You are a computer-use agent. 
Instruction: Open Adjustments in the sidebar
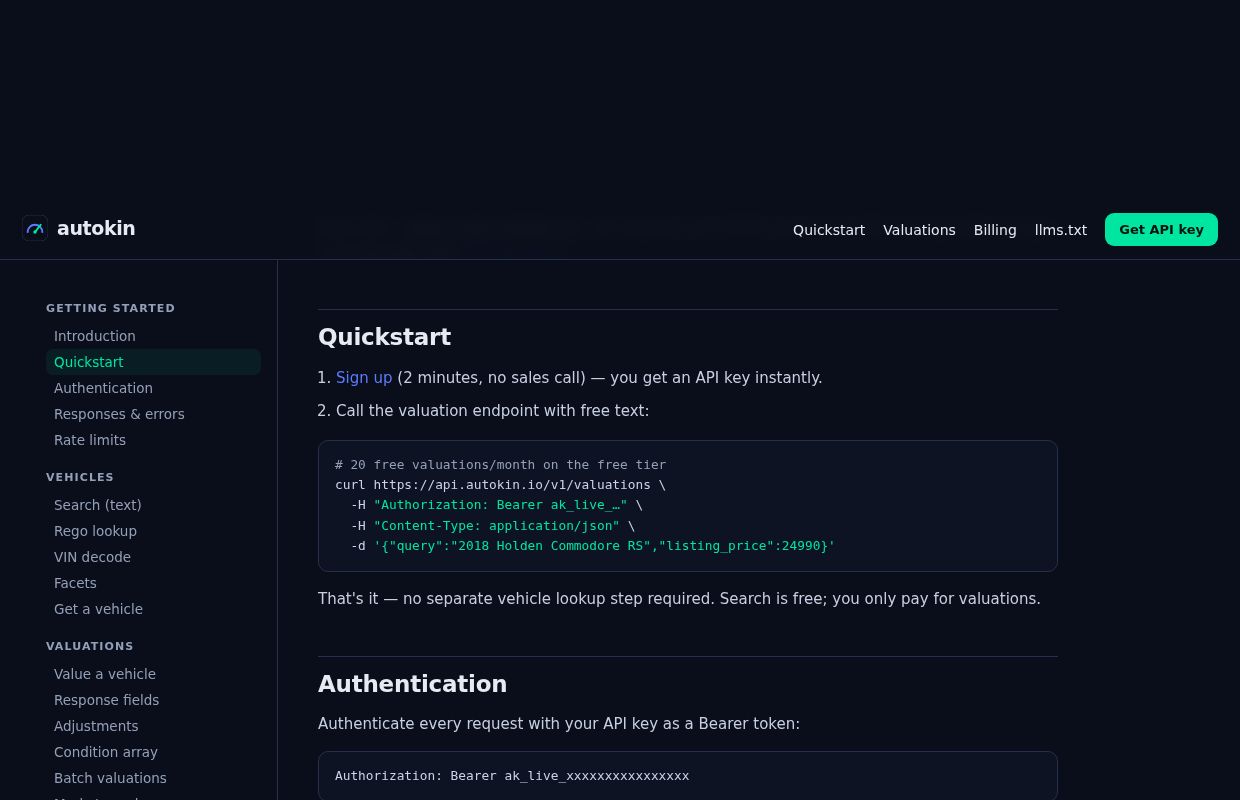[x=153, y=726]
